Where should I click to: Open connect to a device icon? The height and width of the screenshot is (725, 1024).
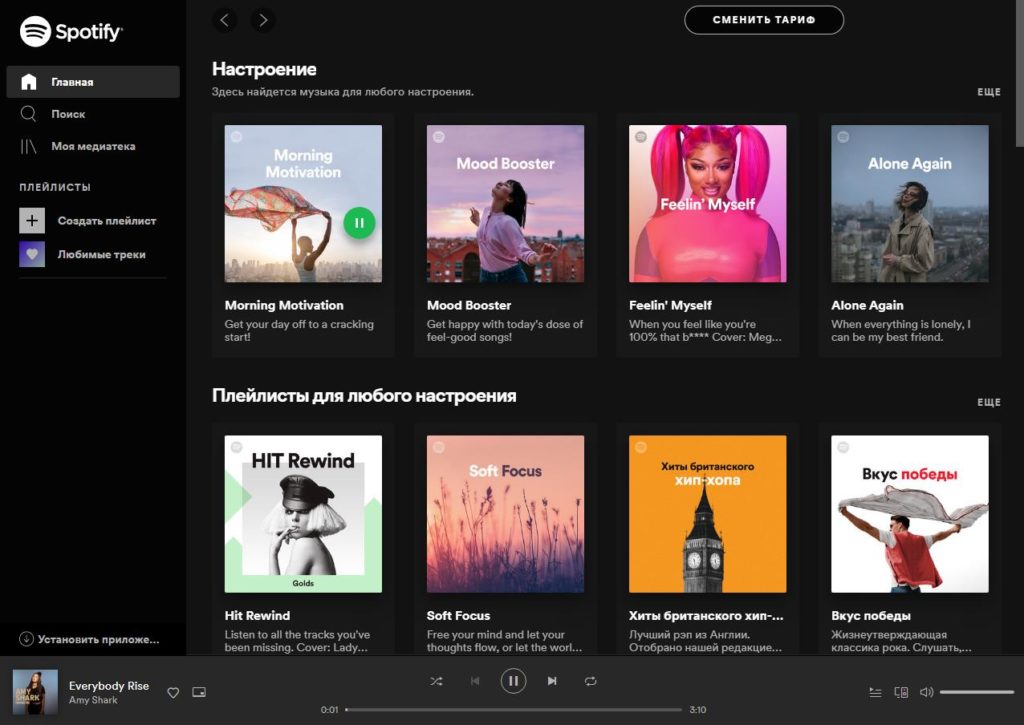[901, 692]
